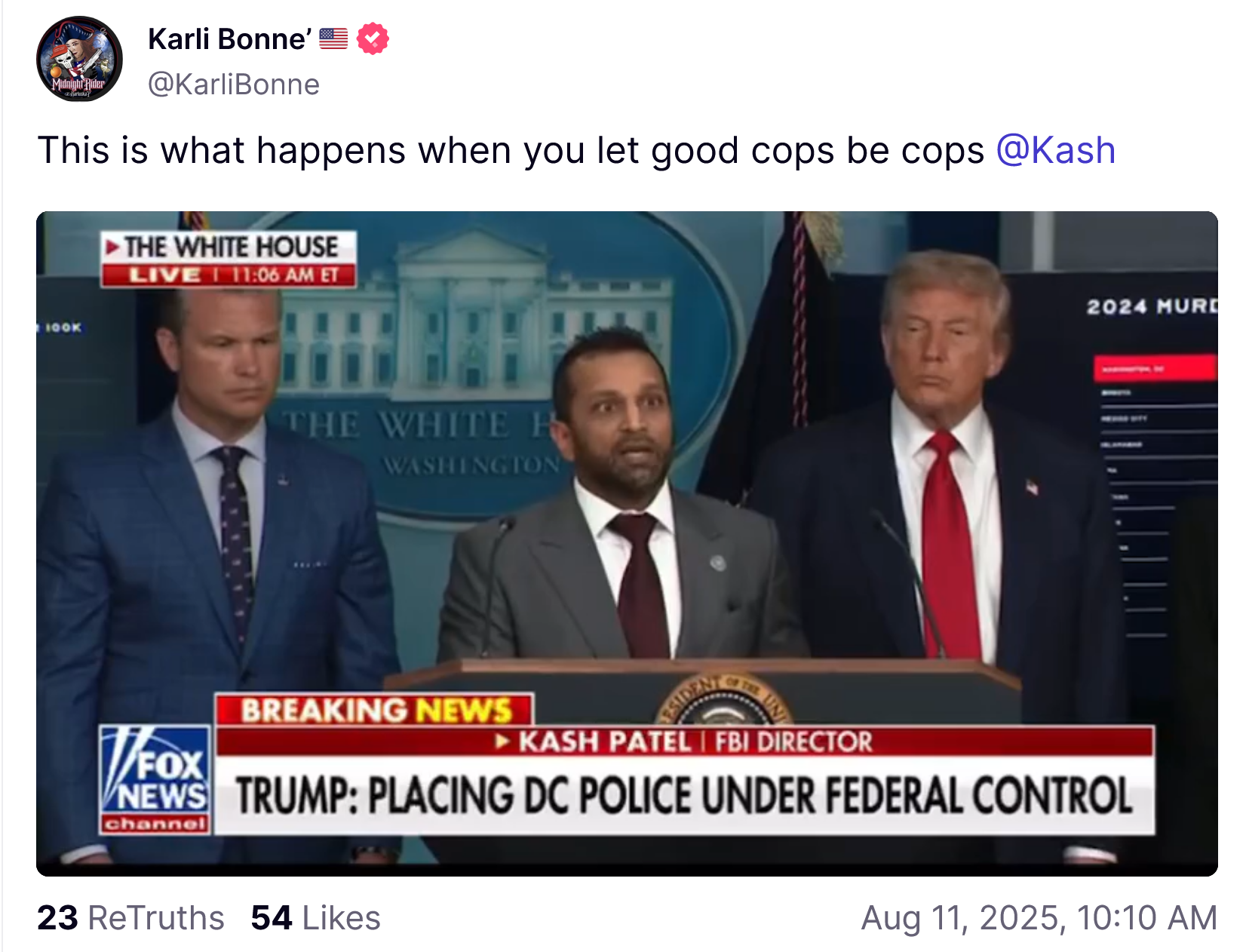Open the @KarliBonne handle link

pyautogui.click(x=234, y=84)
